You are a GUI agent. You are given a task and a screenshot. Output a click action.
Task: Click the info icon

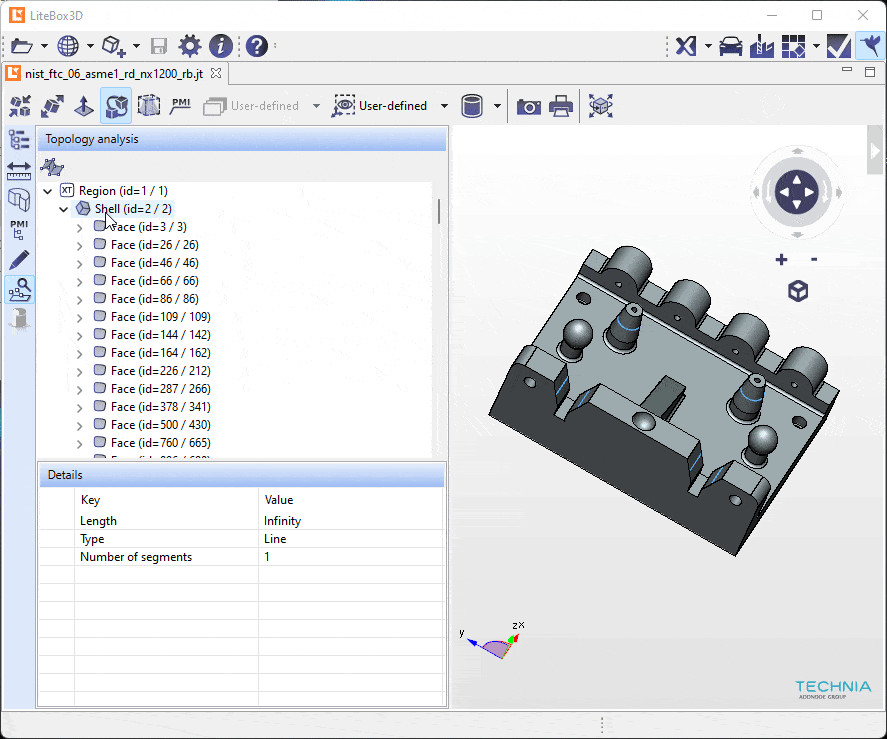click(221, 46)
